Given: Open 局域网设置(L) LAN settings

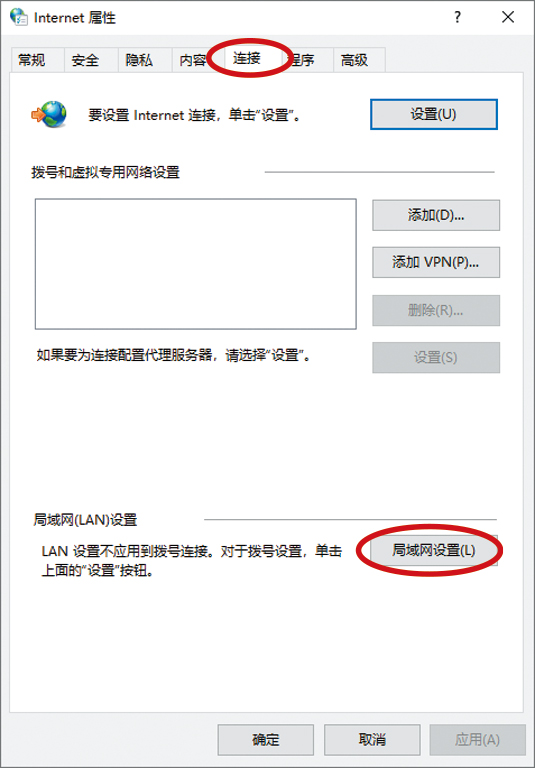Looking at the screenshot, I should coord(434,550).
